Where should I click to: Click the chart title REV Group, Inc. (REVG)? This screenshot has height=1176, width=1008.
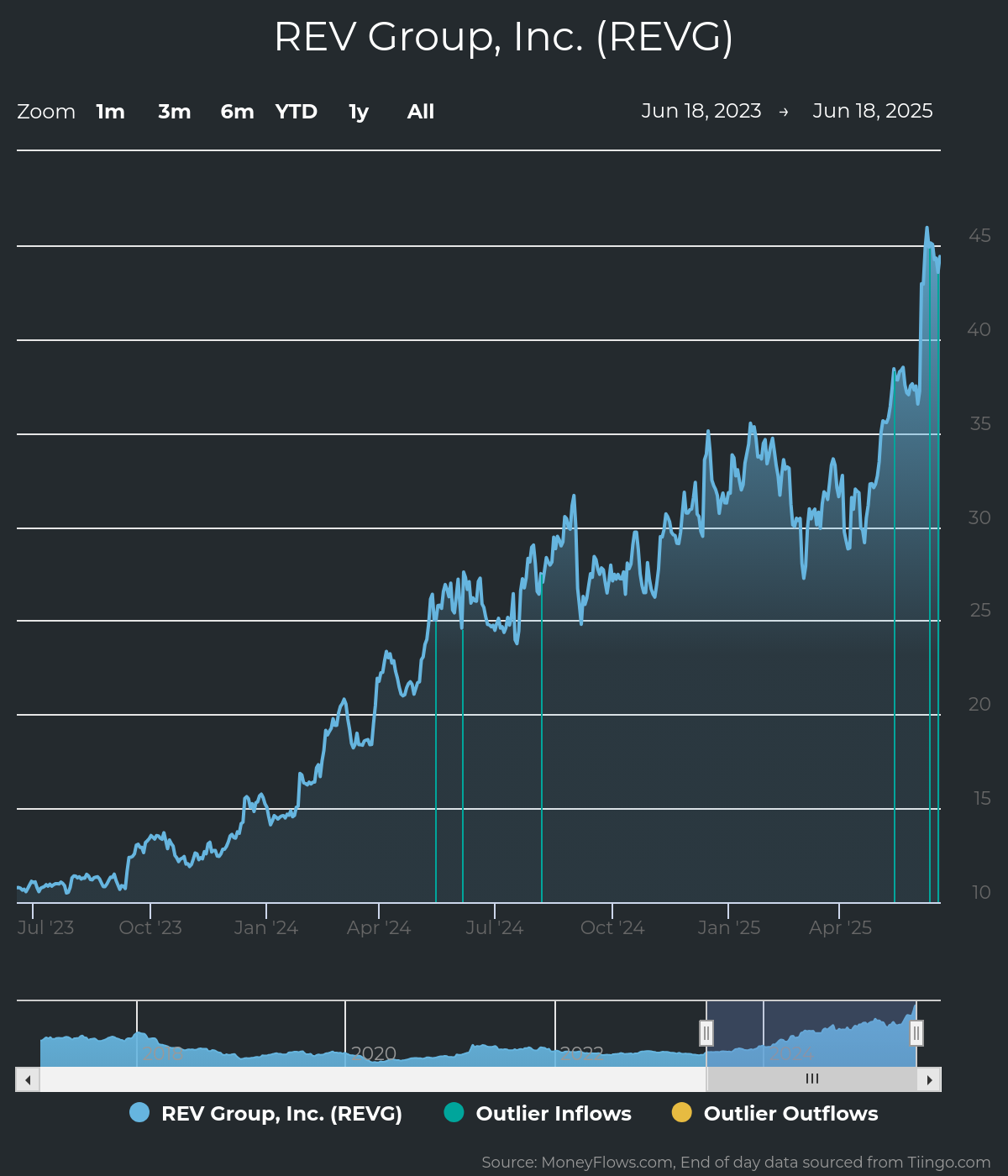(x=504, y=37)
